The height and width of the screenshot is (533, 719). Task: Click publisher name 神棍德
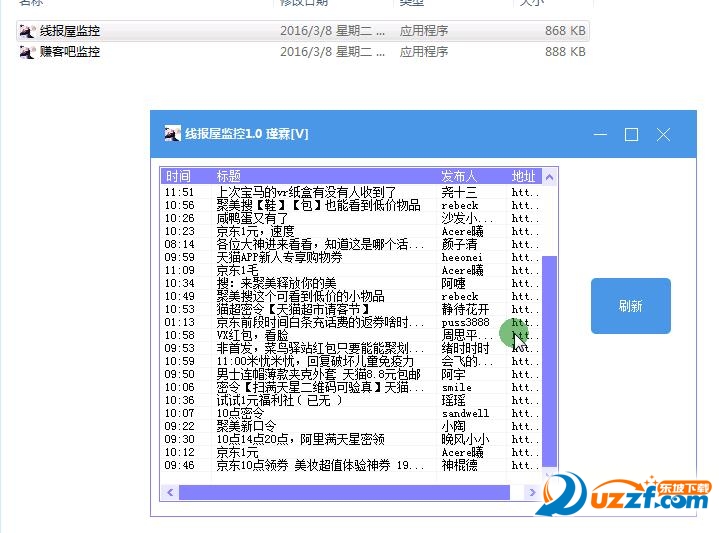pos(459,465)
